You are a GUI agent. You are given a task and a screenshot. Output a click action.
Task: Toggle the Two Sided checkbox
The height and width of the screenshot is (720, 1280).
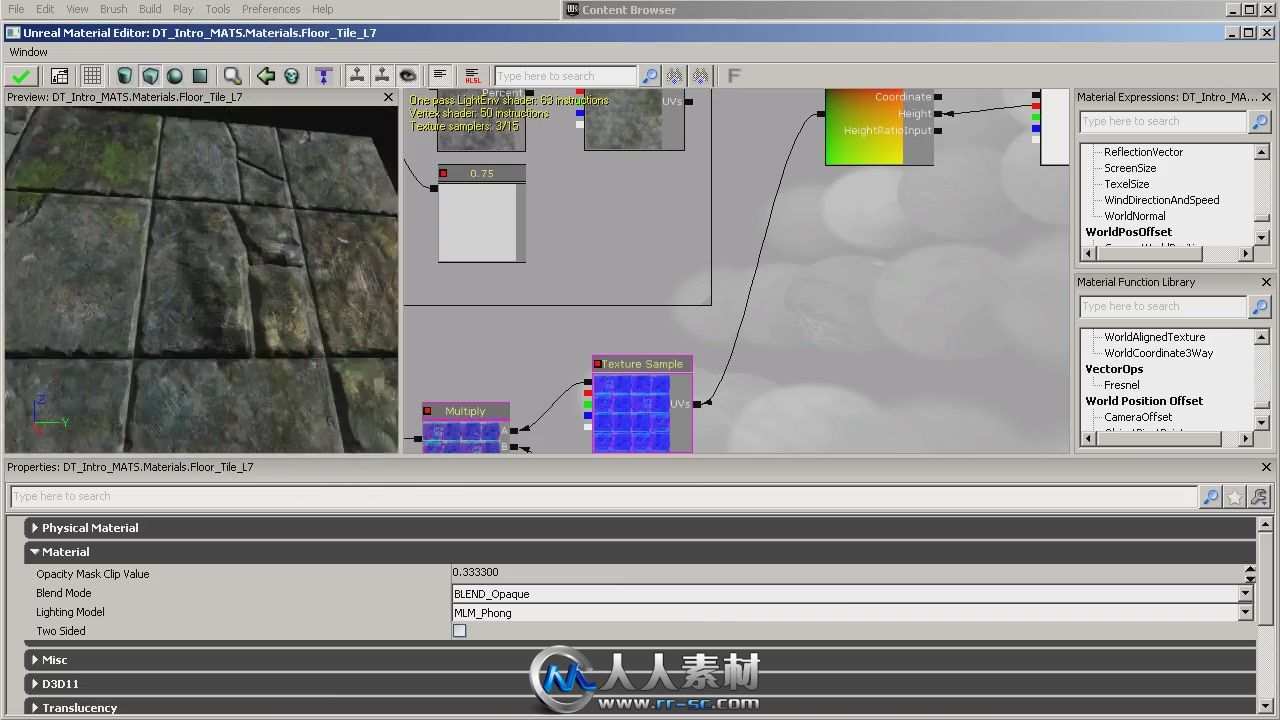(460, 631)
